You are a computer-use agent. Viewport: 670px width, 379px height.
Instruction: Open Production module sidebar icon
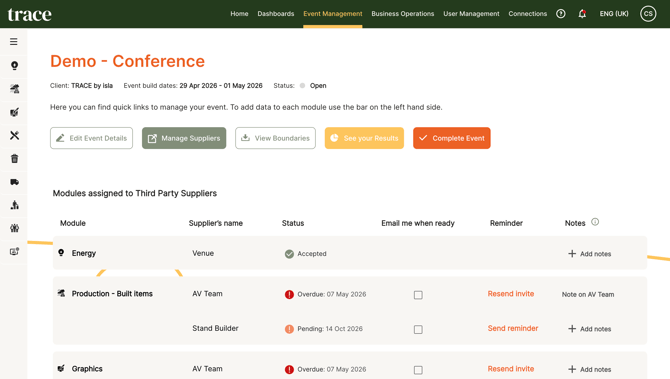tap(14, 89)
